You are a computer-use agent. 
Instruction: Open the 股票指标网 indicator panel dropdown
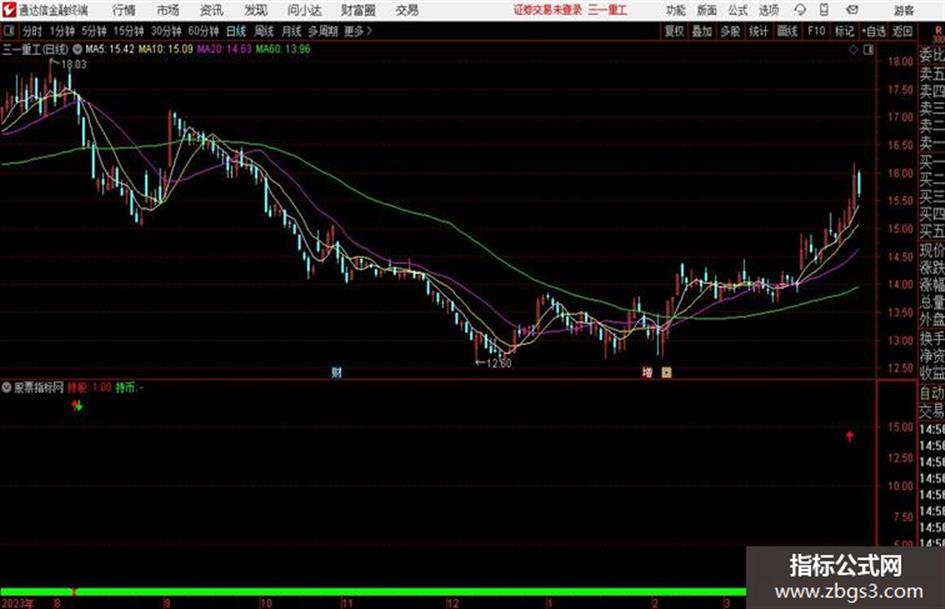point(7,387)
